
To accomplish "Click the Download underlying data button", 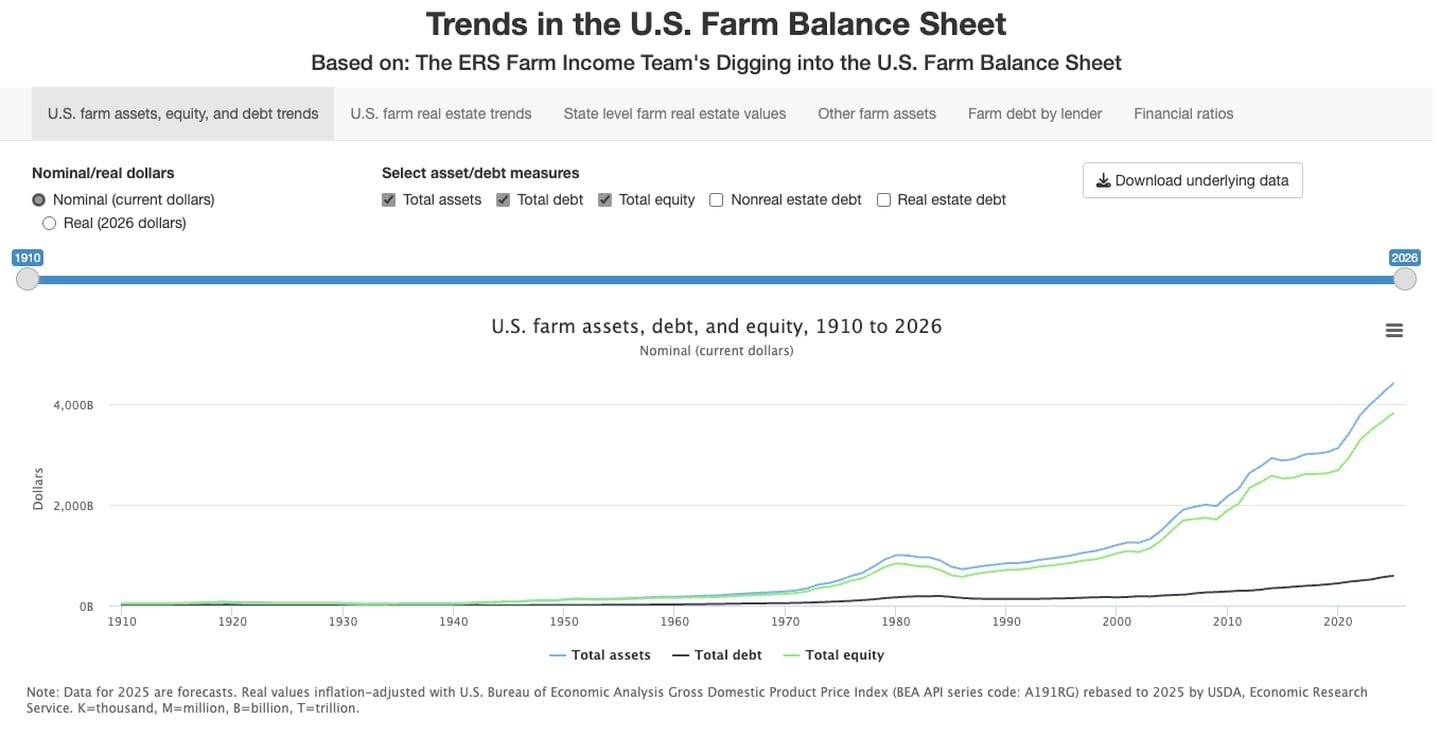I will pos(1192,180).
